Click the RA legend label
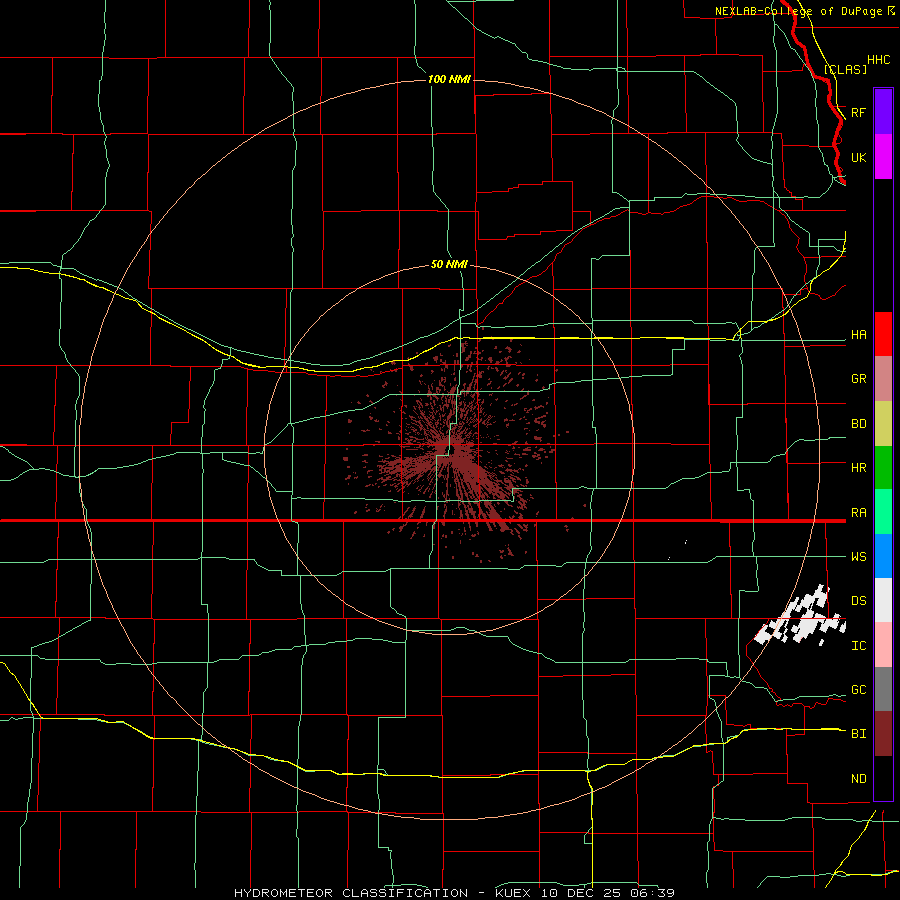This screenshot has width=900, height=900. [859, 513]
